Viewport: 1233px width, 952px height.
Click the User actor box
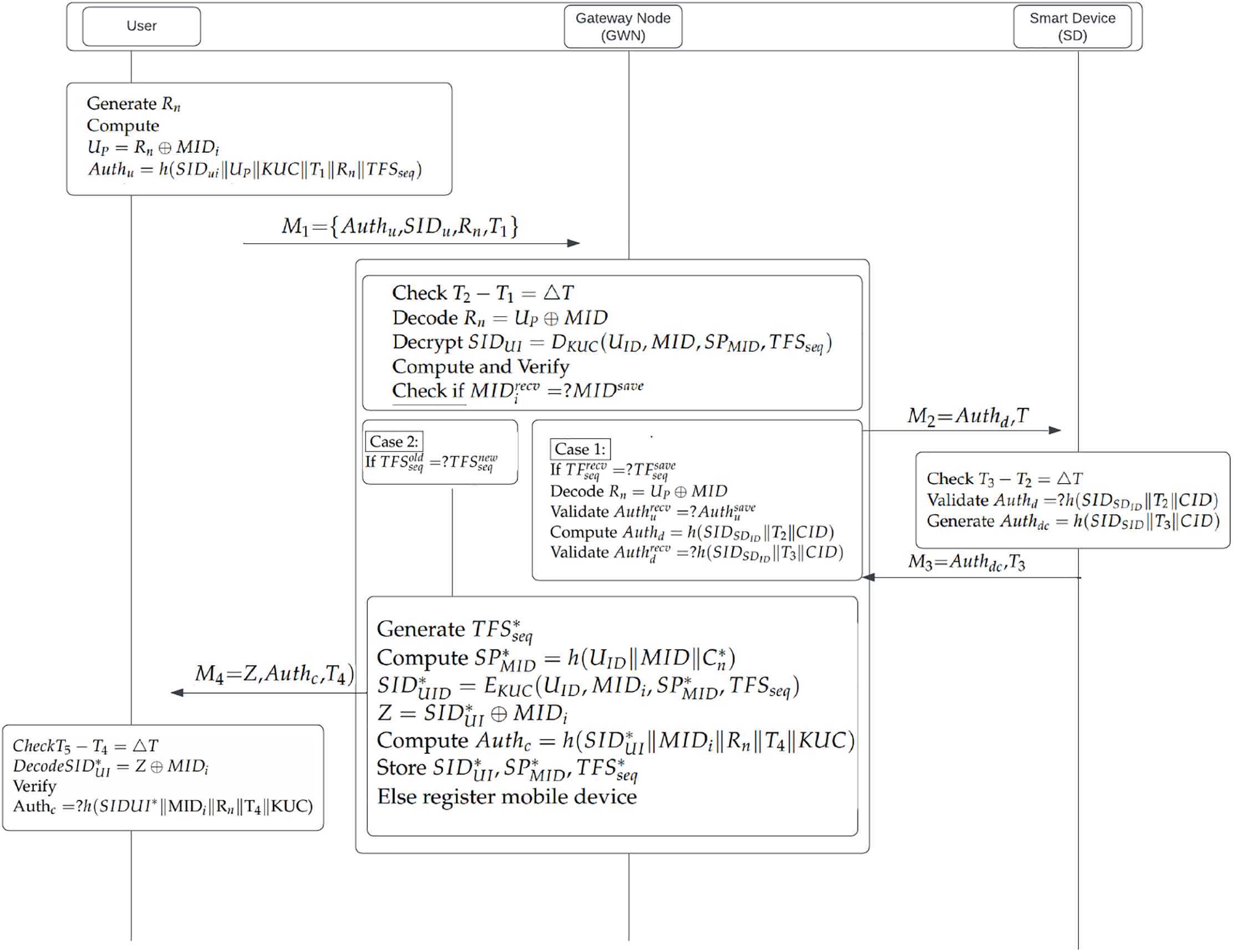coord(141,26)
